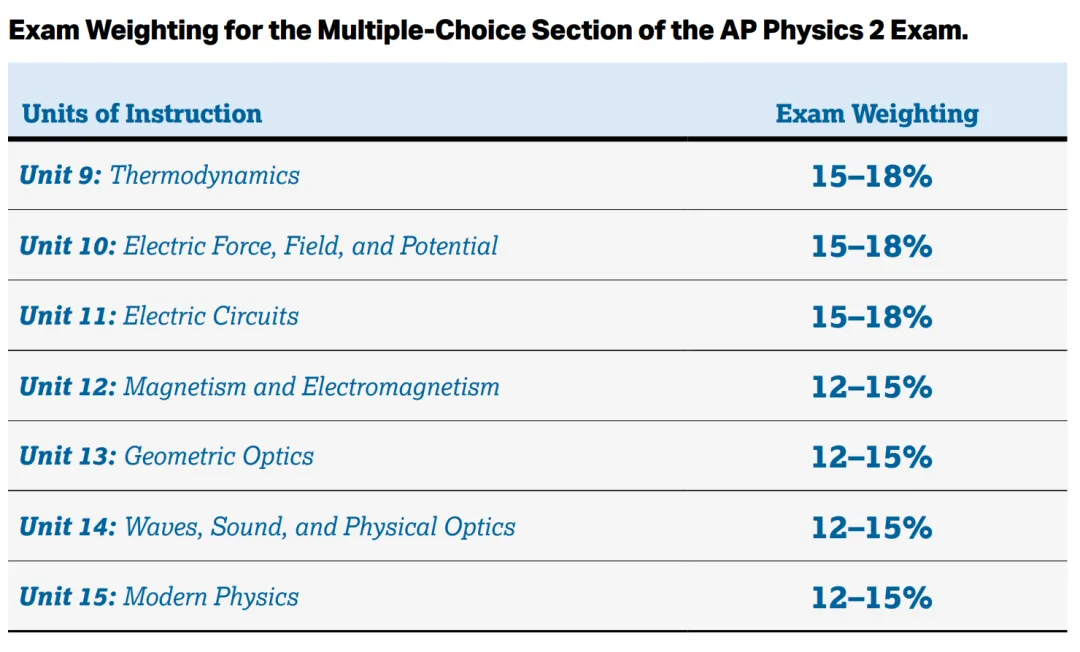
Task: Open Unit 13: Geometric Optics row
Action: click(167, 456)
